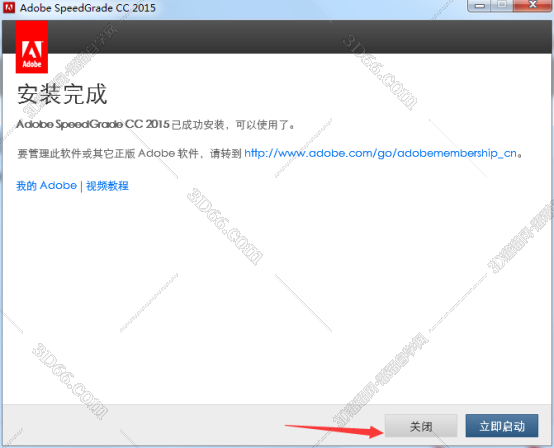Click the window title Adobe SpeedGrade CC 2015
554x448 pixels.
[x=88, y=8]
